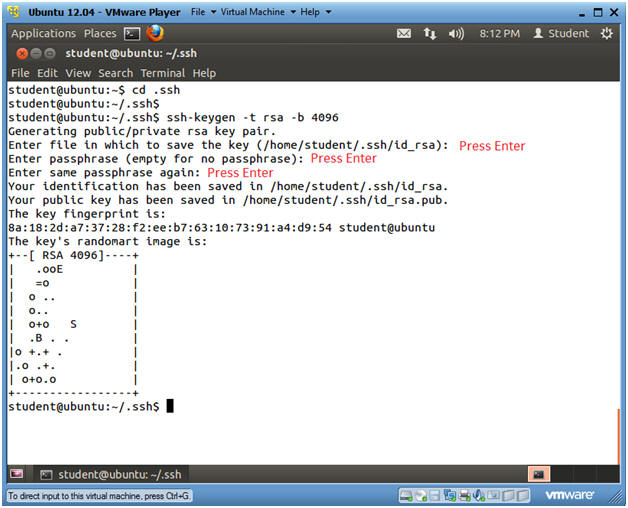Open the terminal launcher in top panel
This screenshot has height=508, width=628.
pyautogui.click(x=132, y=34)
